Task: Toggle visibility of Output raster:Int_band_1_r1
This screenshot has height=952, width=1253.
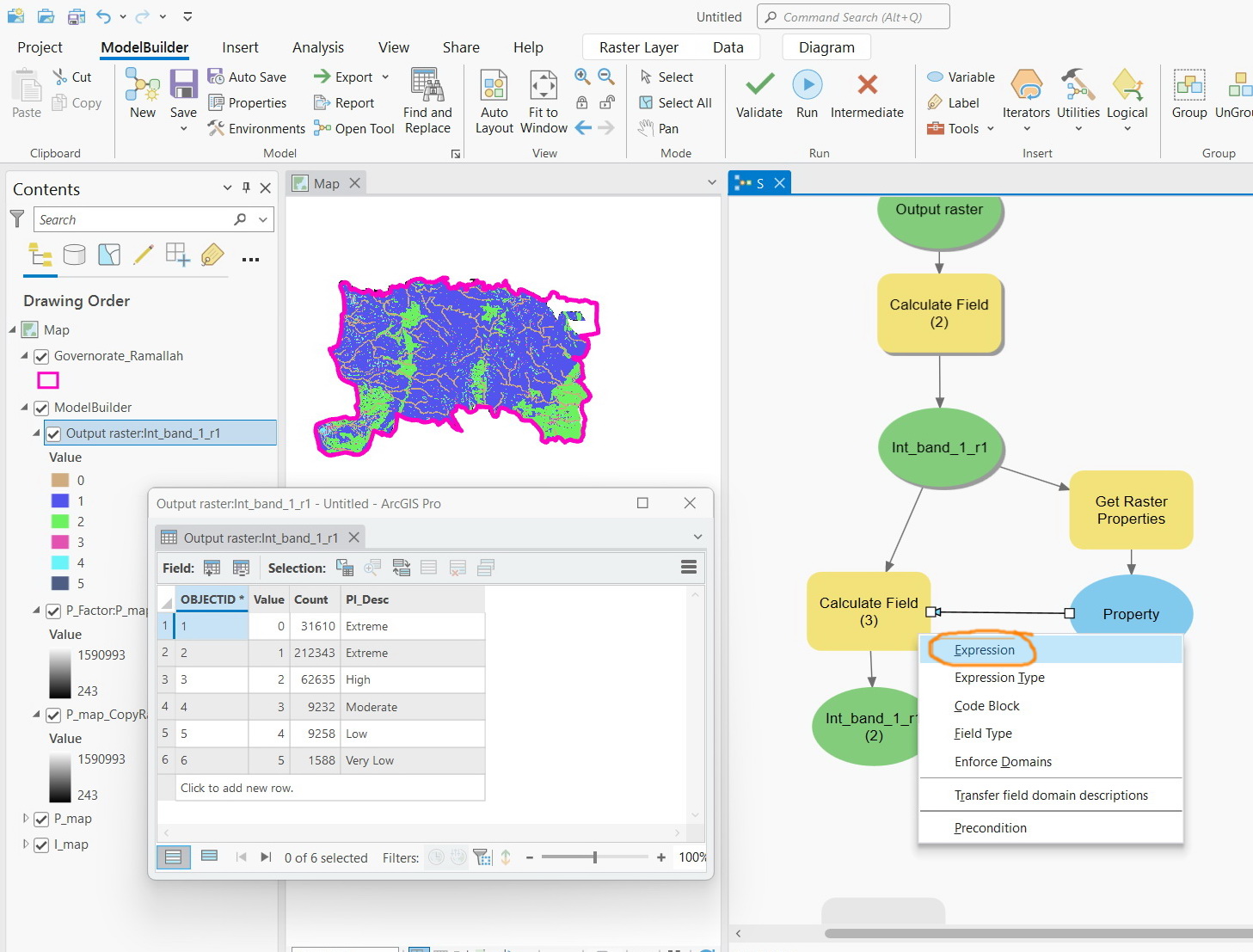Action: tap(55, 433)
